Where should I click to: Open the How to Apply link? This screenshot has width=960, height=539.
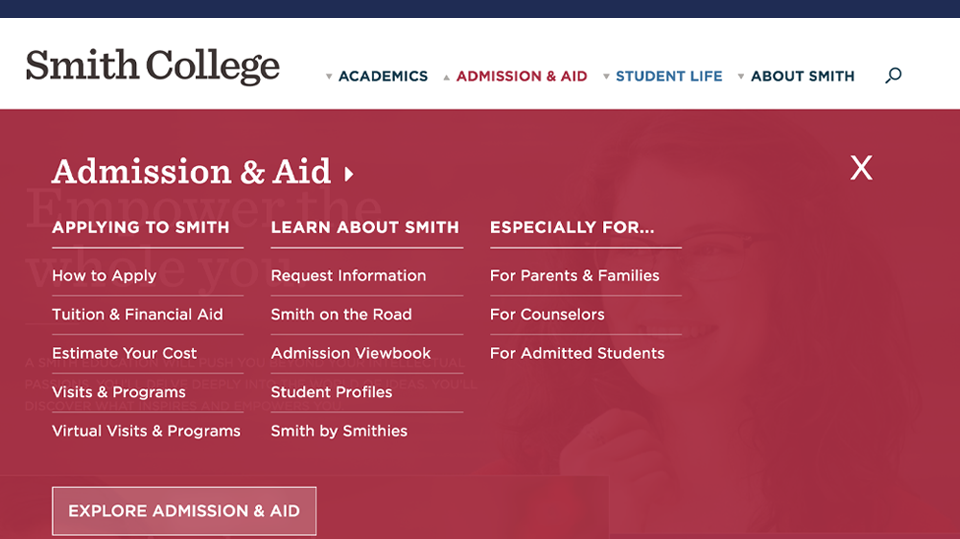tap(104, 276)
